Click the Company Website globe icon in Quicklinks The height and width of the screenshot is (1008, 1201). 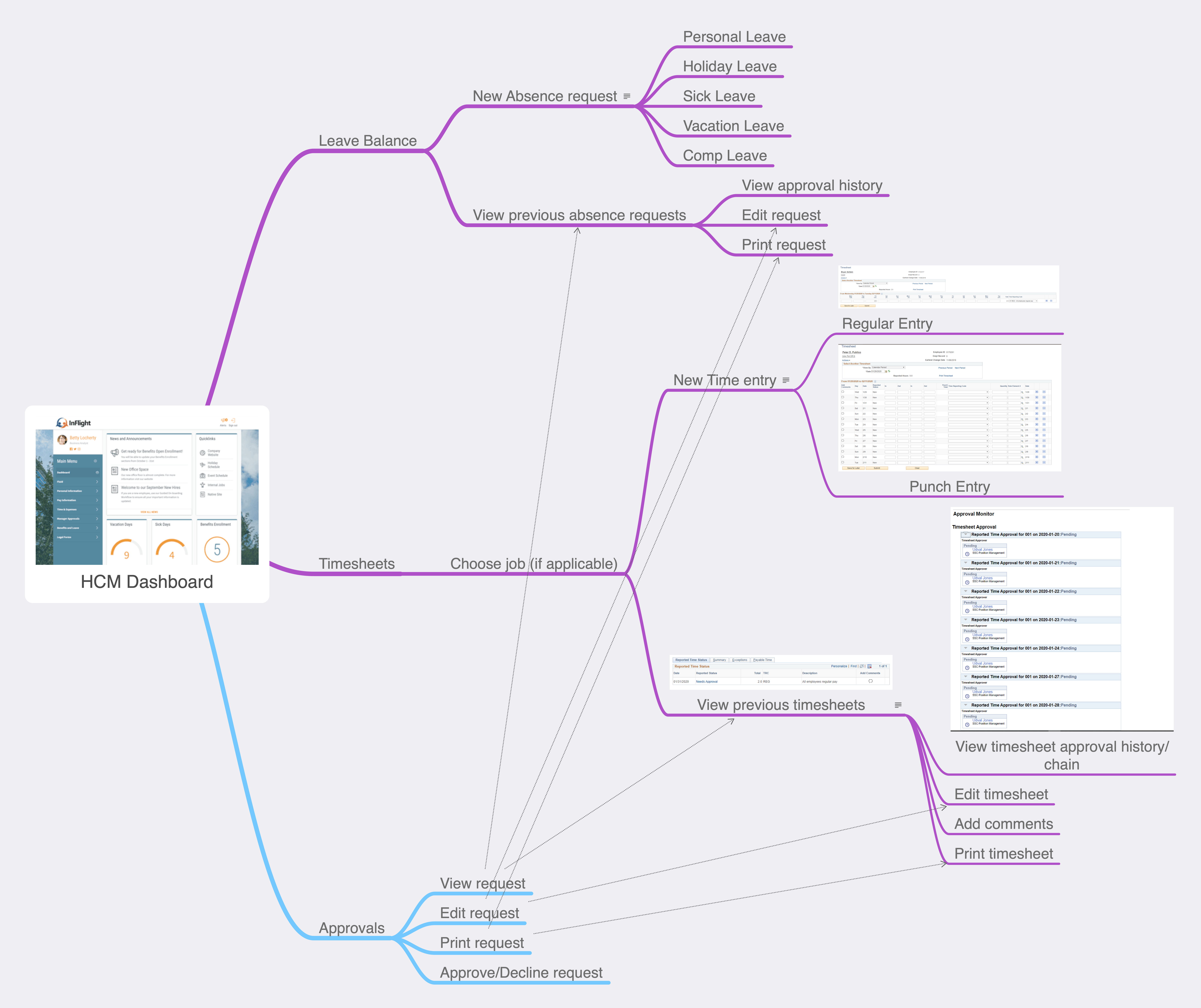(x=202, y=453)
